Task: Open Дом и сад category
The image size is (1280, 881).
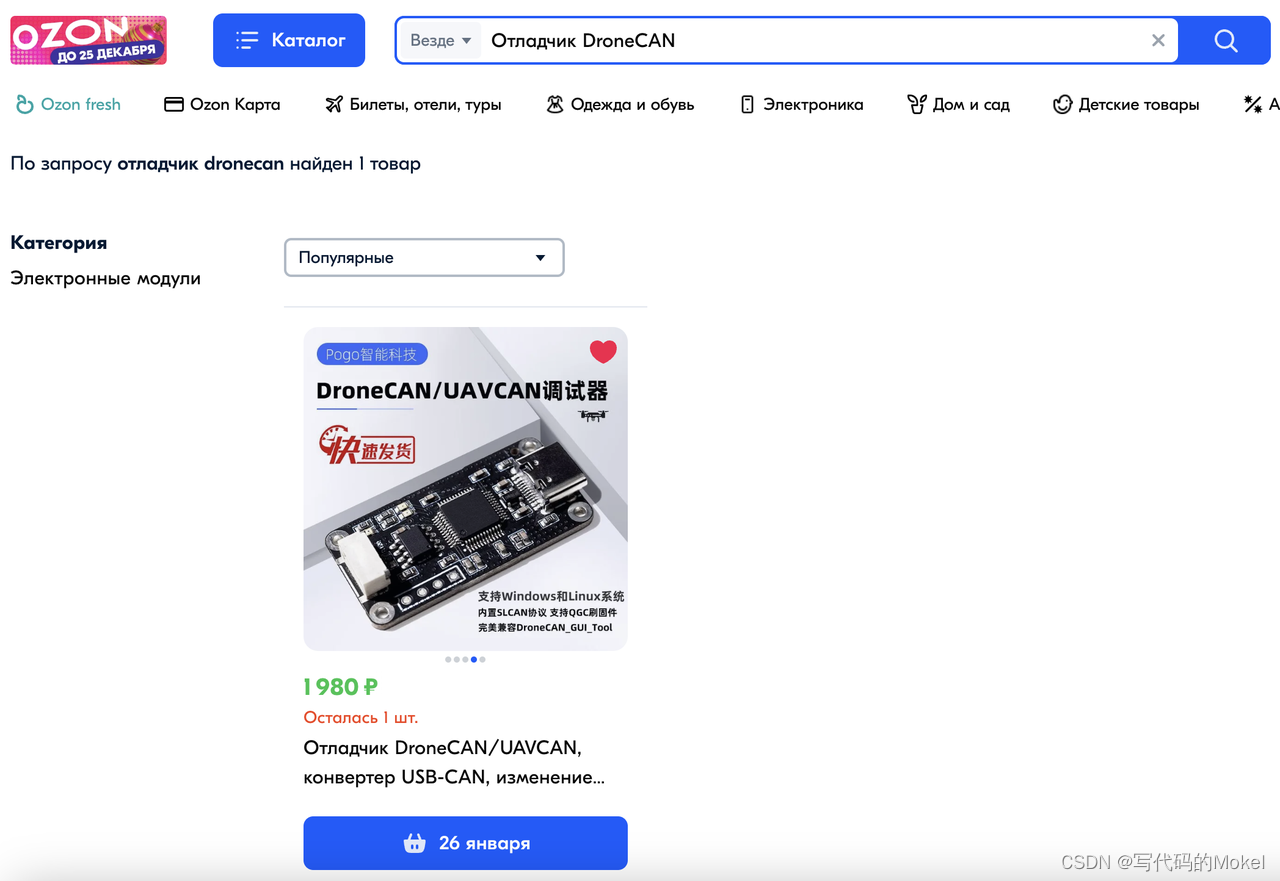Action: click(x=958, y=104)
